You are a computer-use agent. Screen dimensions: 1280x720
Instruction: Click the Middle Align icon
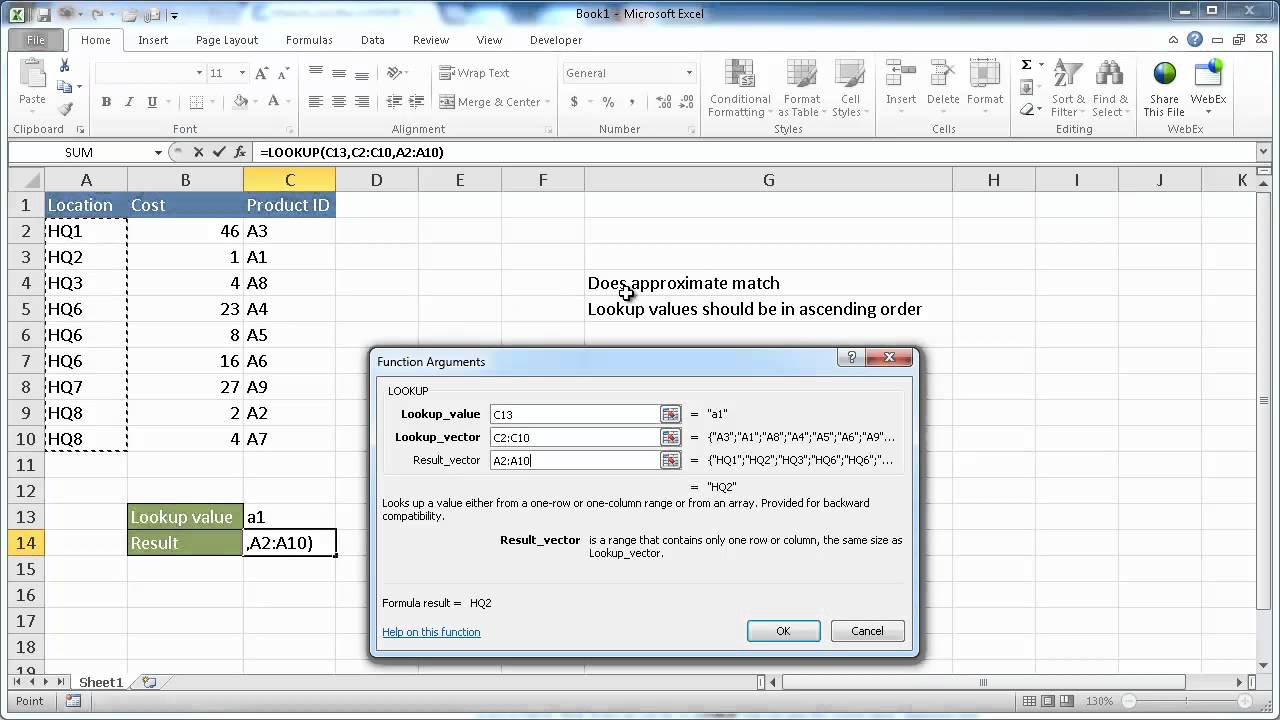click(339, 73)
